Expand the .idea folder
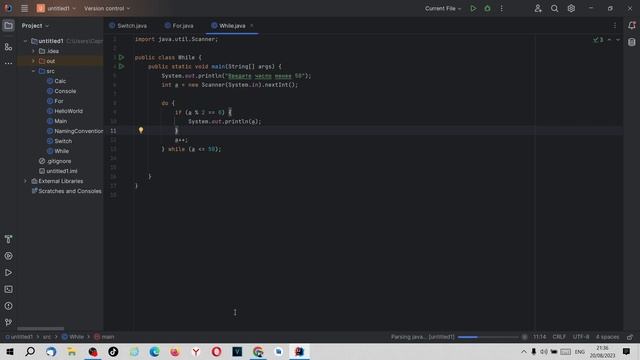 (33, 51)
